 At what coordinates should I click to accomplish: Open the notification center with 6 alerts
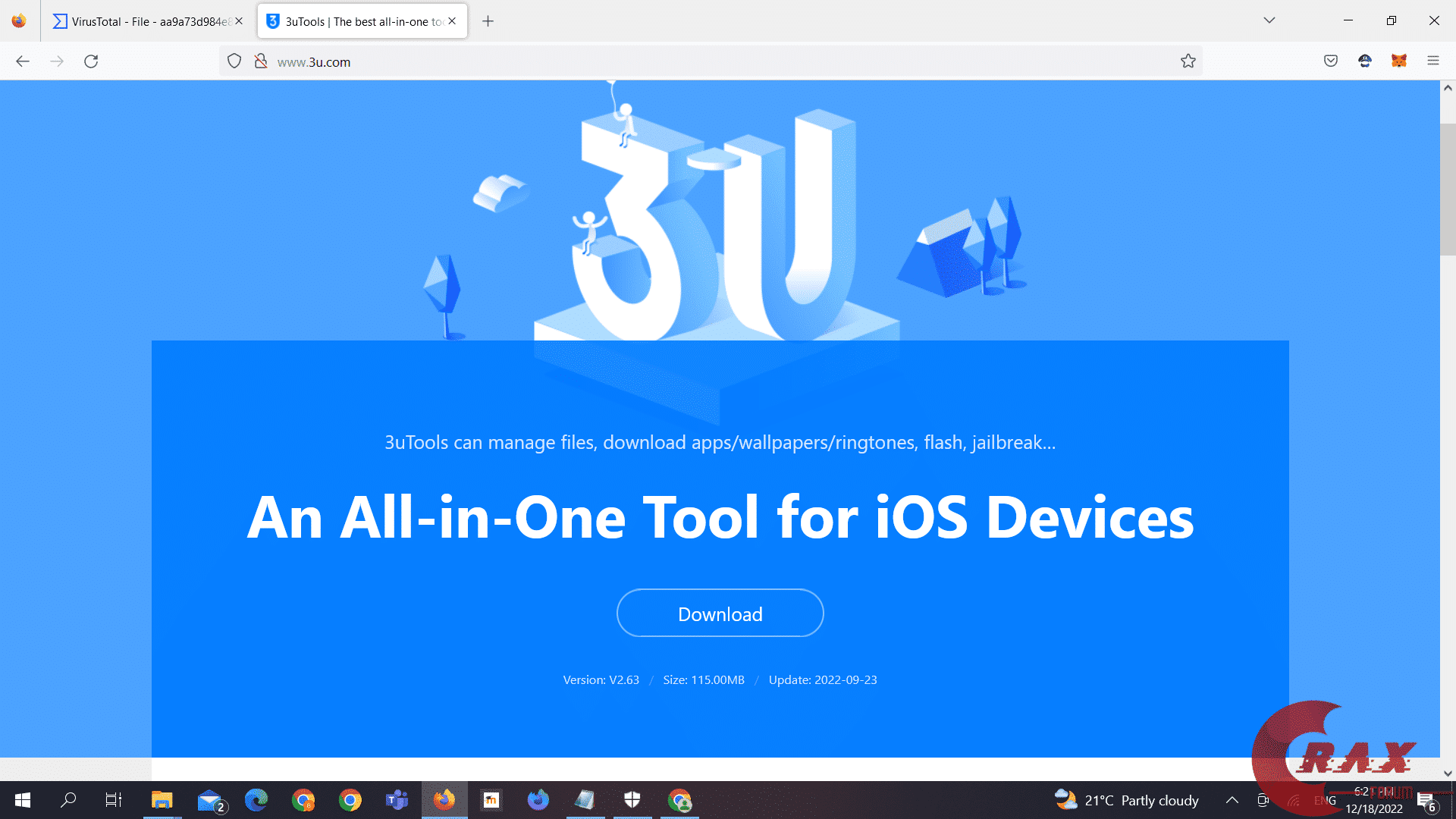(x=1426, y=802)
